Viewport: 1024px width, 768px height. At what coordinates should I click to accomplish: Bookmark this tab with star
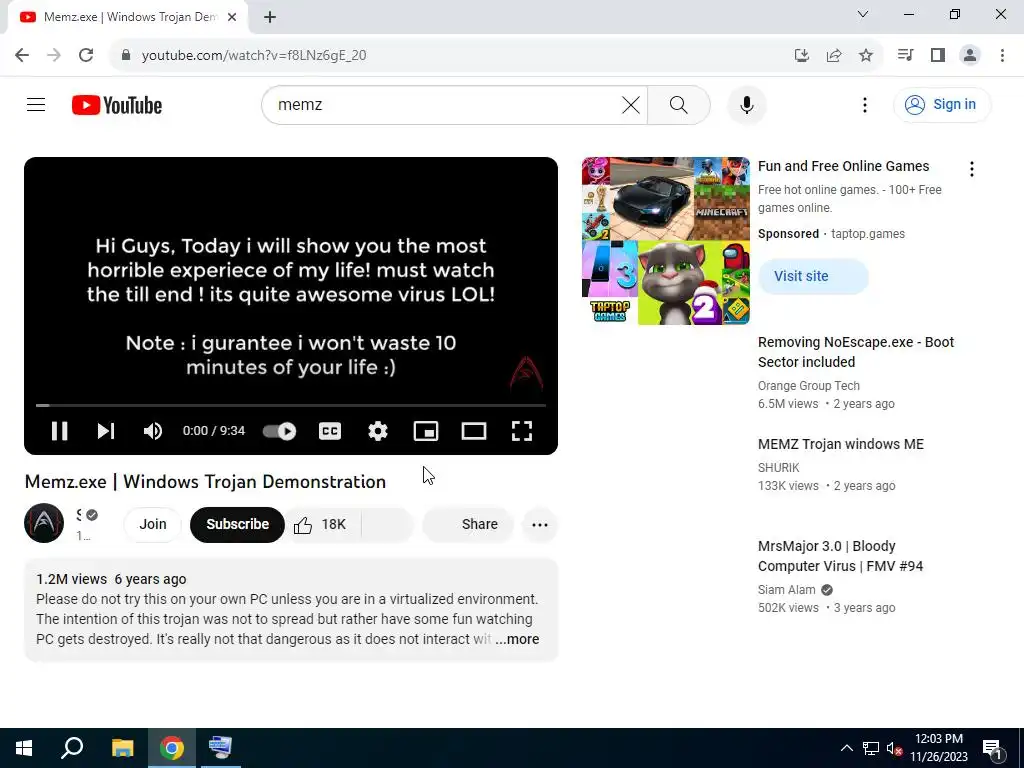(866, 55)
